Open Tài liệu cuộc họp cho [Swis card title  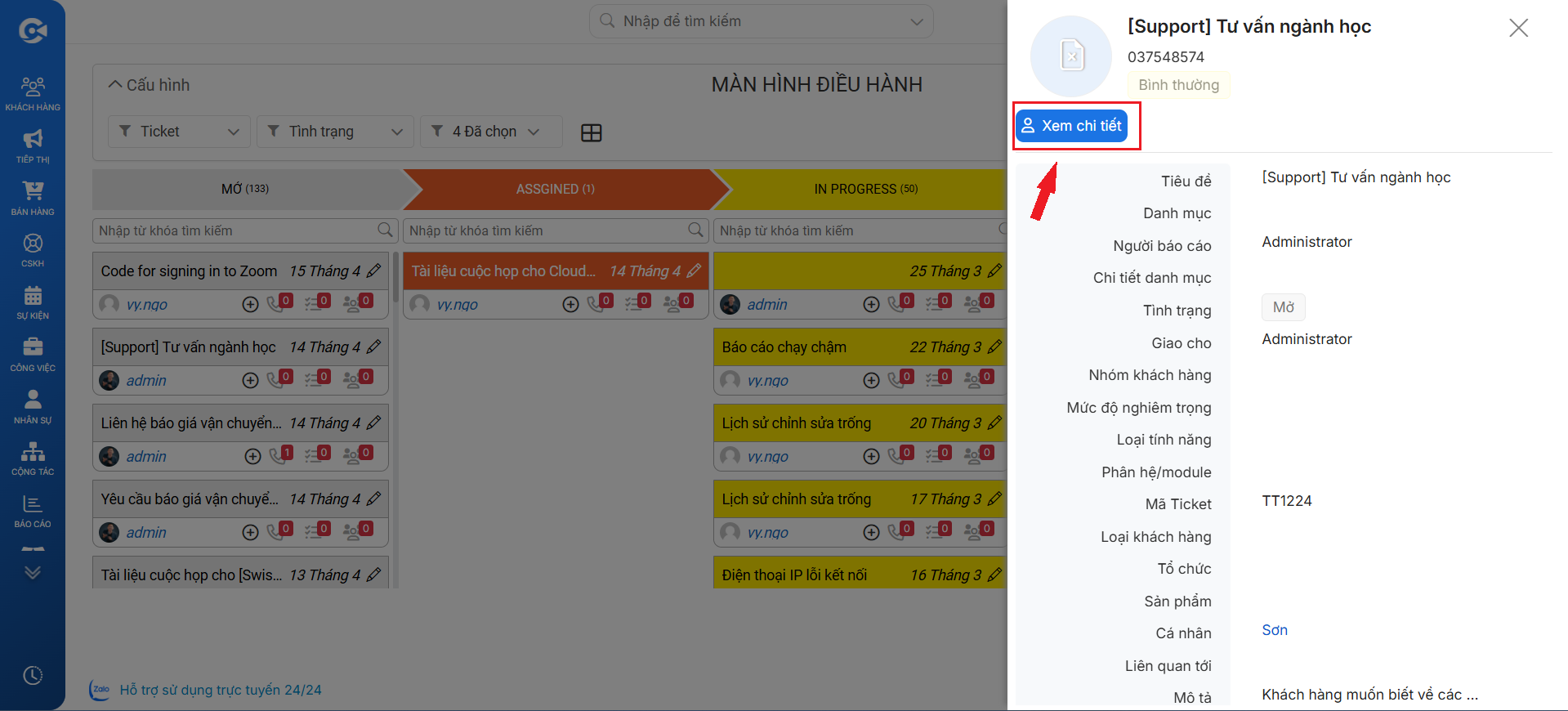(191, 575)
